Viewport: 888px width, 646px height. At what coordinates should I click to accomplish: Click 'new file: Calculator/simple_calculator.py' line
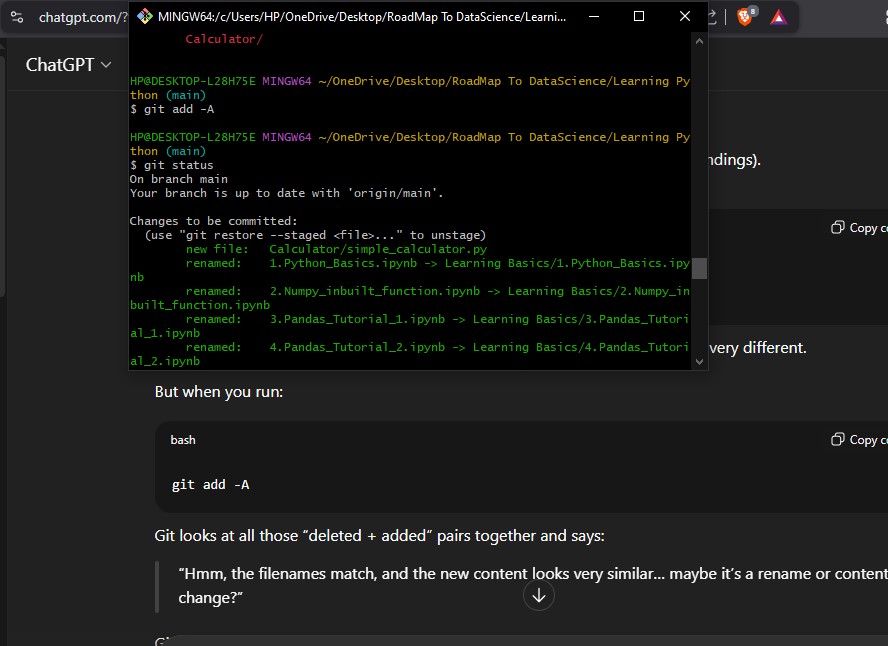(336, 249)
